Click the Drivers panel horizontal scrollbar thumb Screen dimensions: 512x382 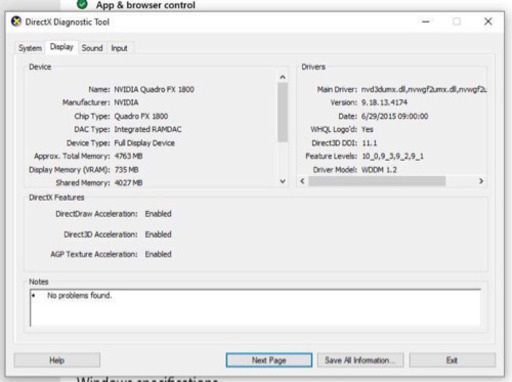(377, 181)
